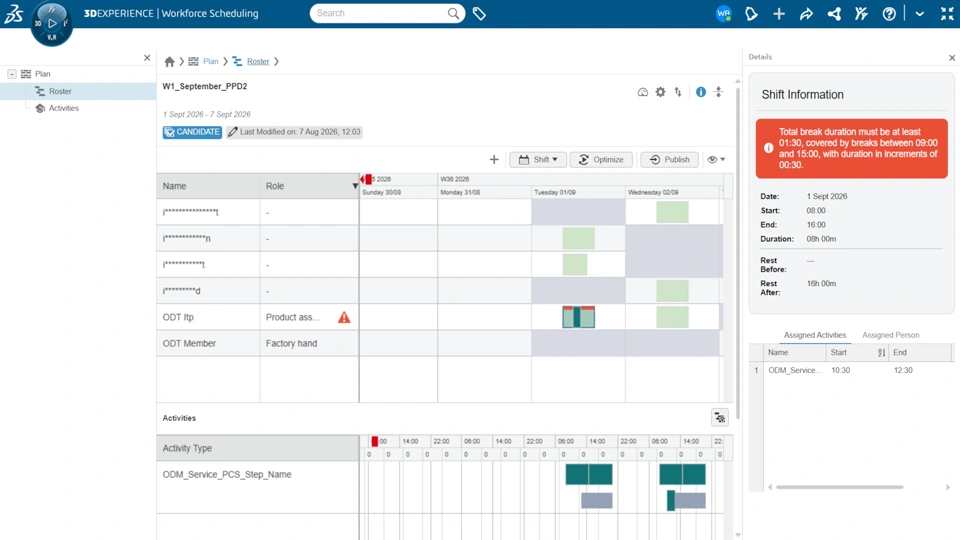Open the help question mark icon
Viewport: 960px width, 540px height.
[889, 13]
